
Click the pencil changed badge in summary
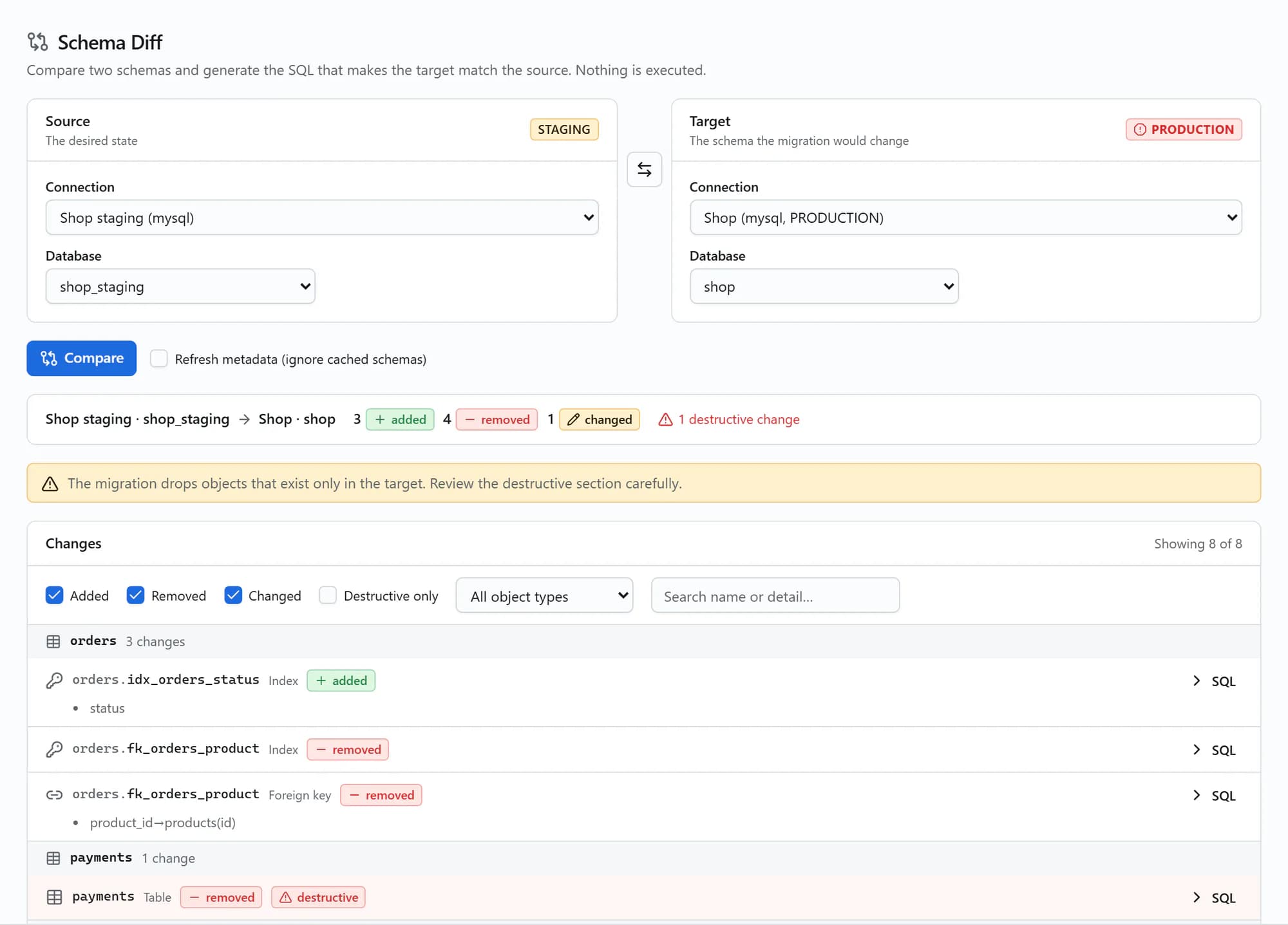tap(600, 420)
